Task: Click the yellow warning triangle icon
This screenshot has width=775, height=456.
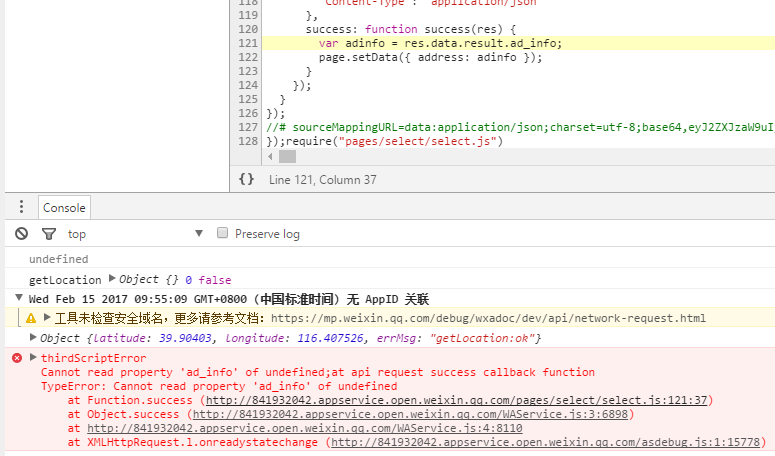Action: pos(31,318)
